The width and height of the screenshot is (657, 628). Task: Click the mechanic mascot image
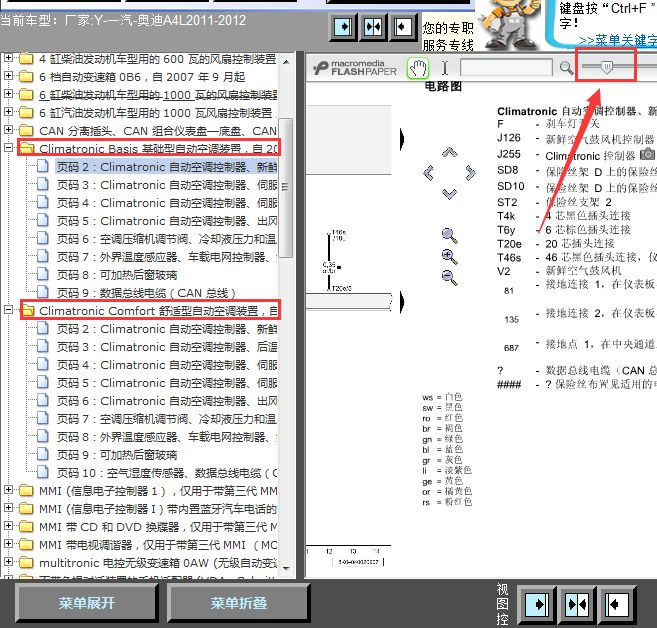click(x=508, y=25)
